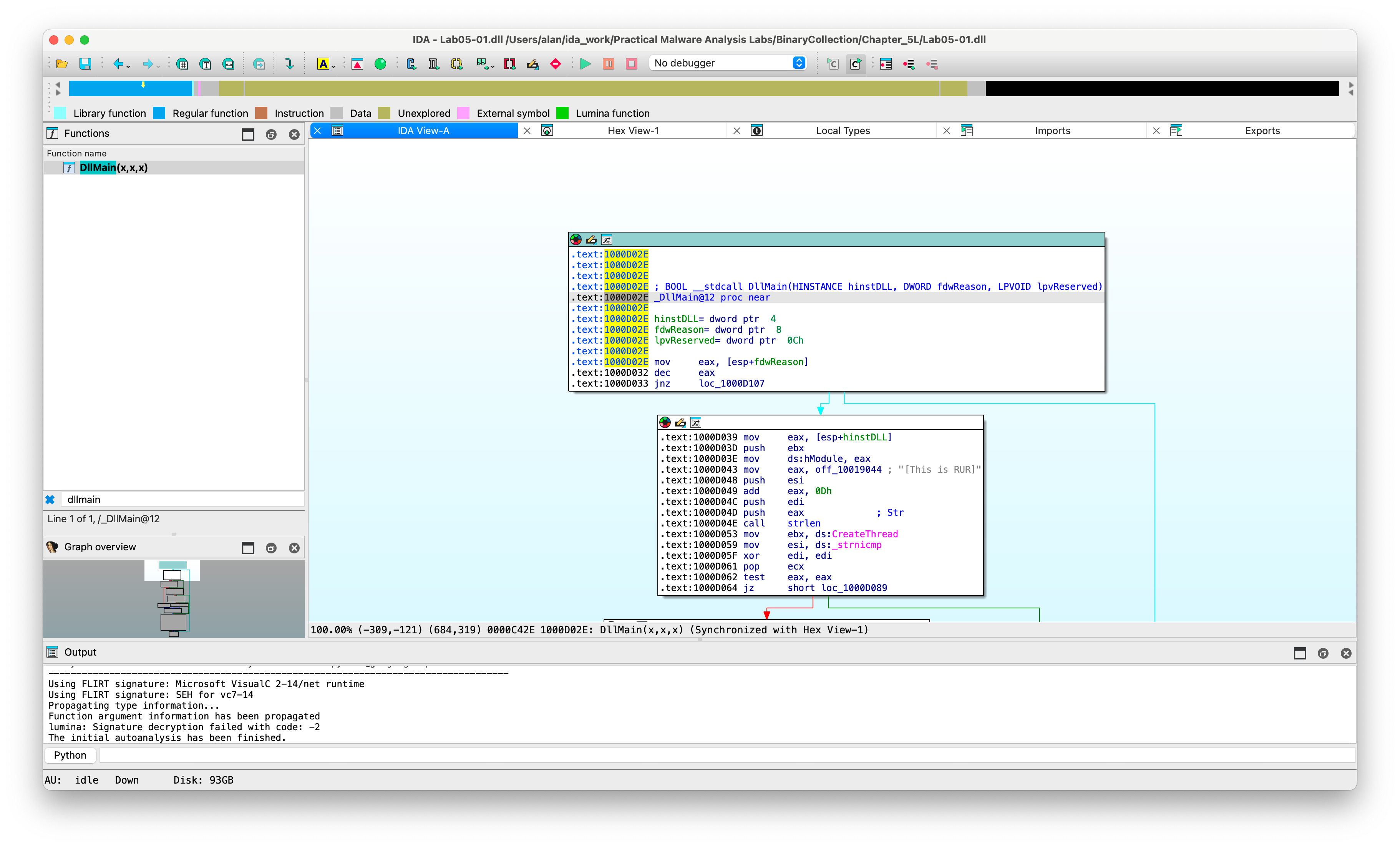
Task: Click the left scroll arrow of the navigation band
Action: click(x=57, y=84)
